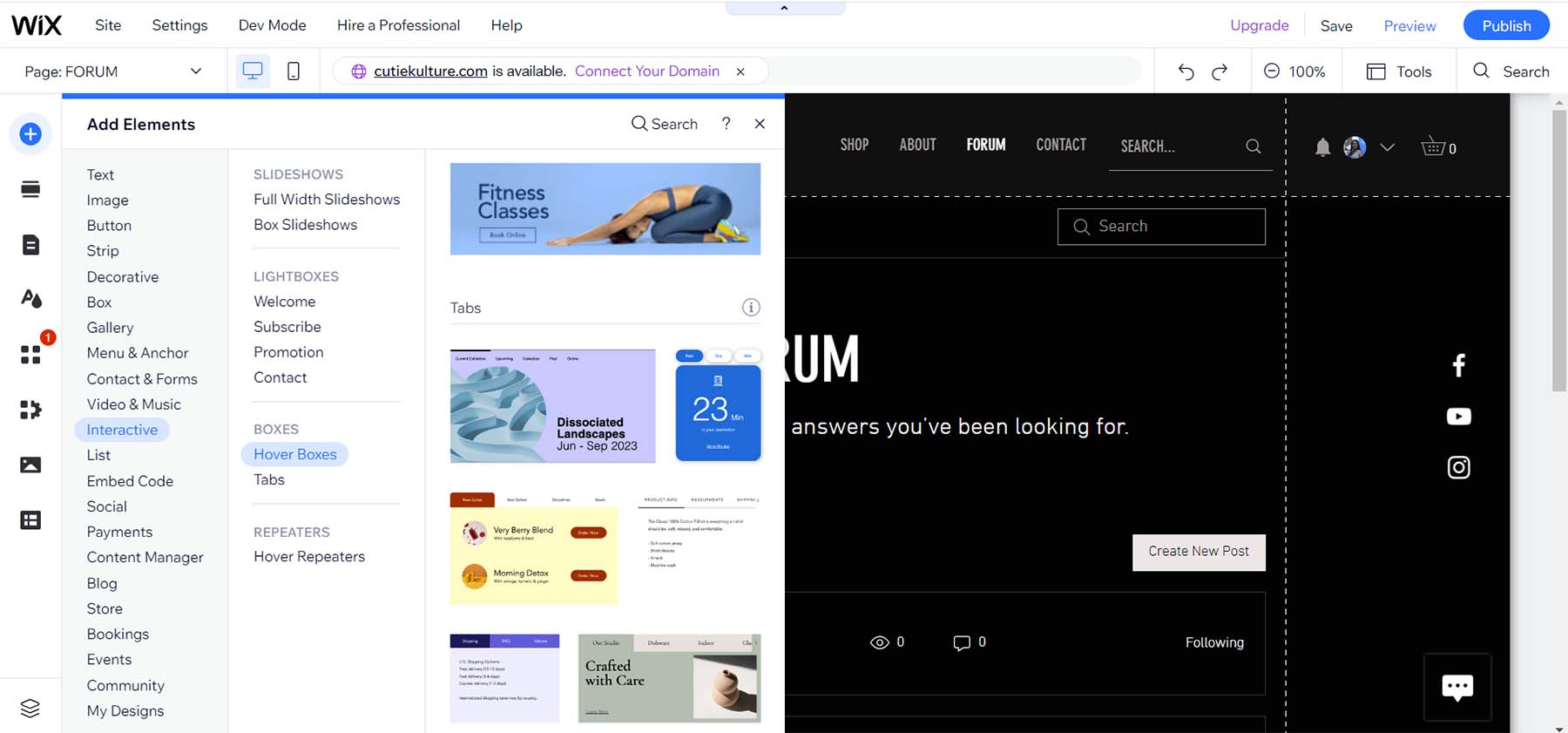1568x733 pixels.
Task: Open the Dev Mode menu
Action: pos(273,25)
